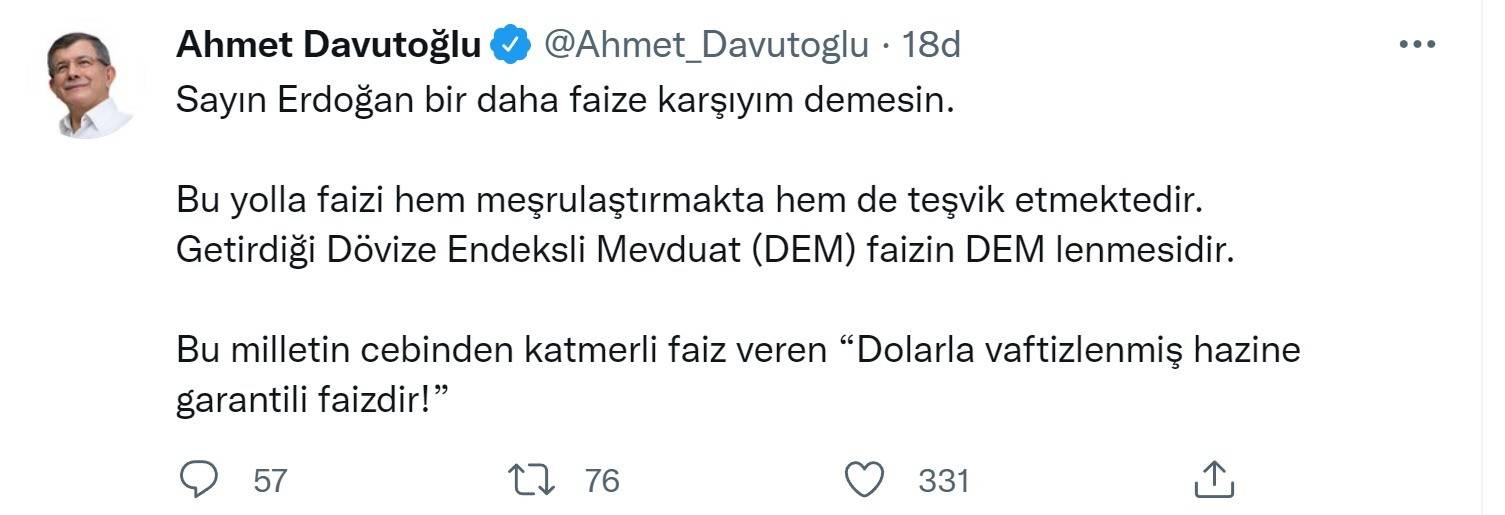Open the share tweet icon

pyautogui.click(x=1214, y=480)
